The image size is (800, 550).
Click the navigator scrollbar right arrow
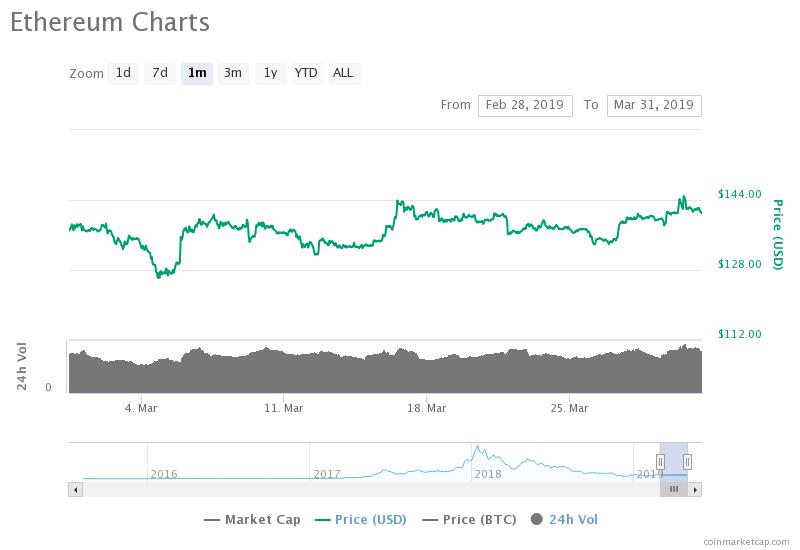tap(695, 489)
